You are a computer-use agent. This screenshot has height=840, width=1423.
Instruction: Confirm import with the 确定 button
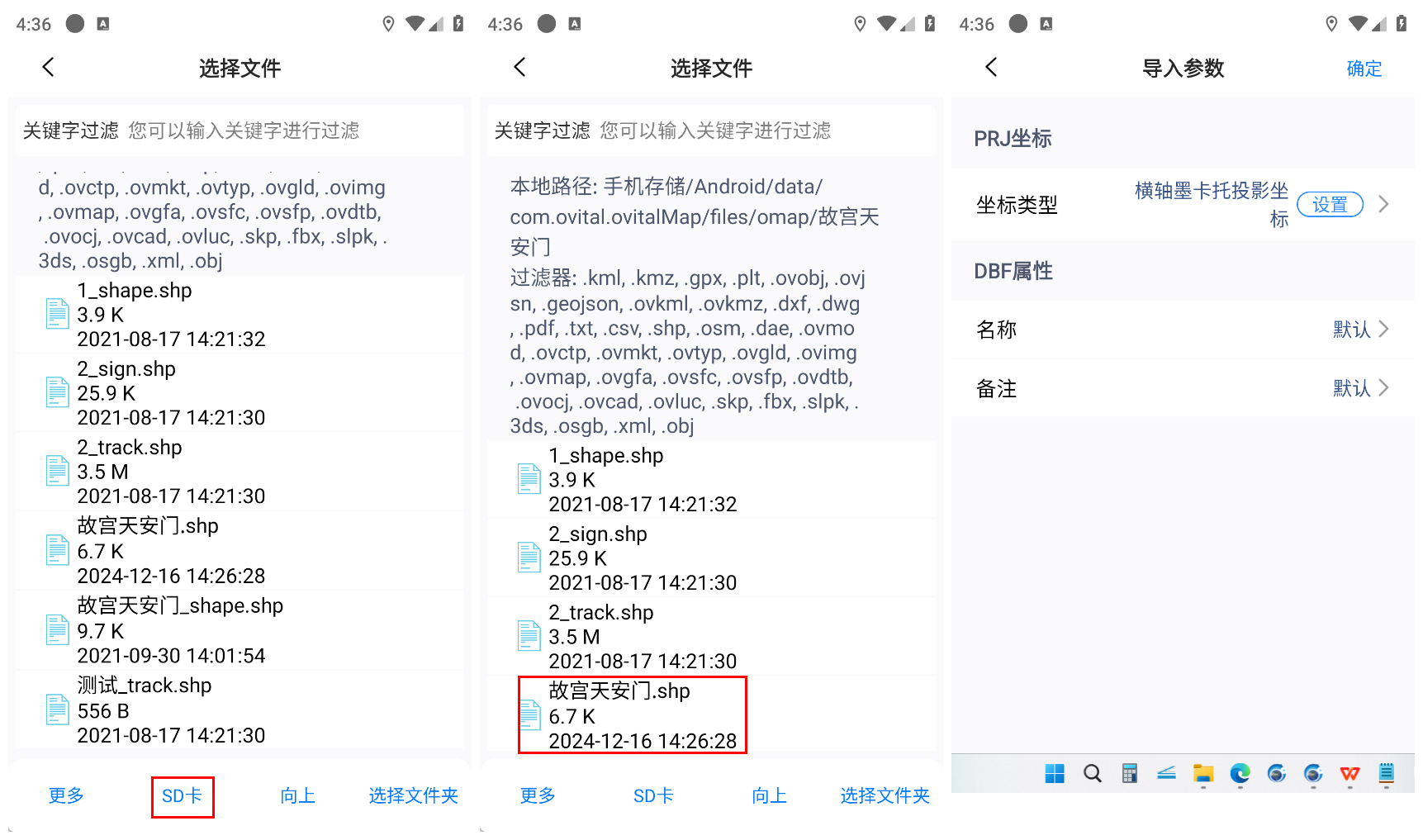tap(1364, 69)
